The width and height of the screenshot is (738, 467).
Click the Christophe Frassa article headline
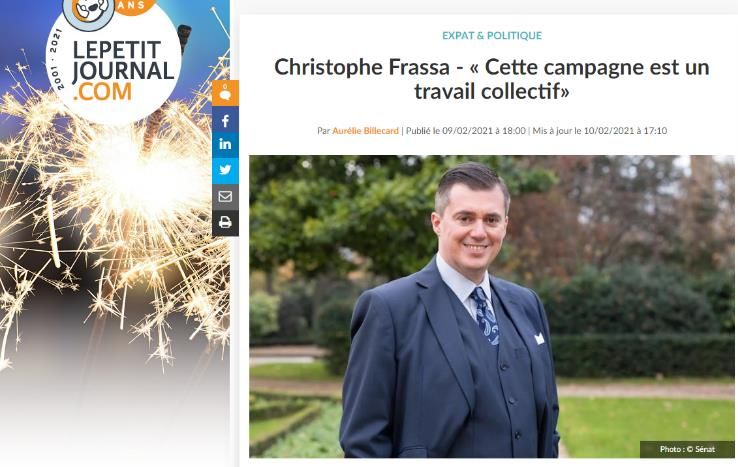[491, 79]
